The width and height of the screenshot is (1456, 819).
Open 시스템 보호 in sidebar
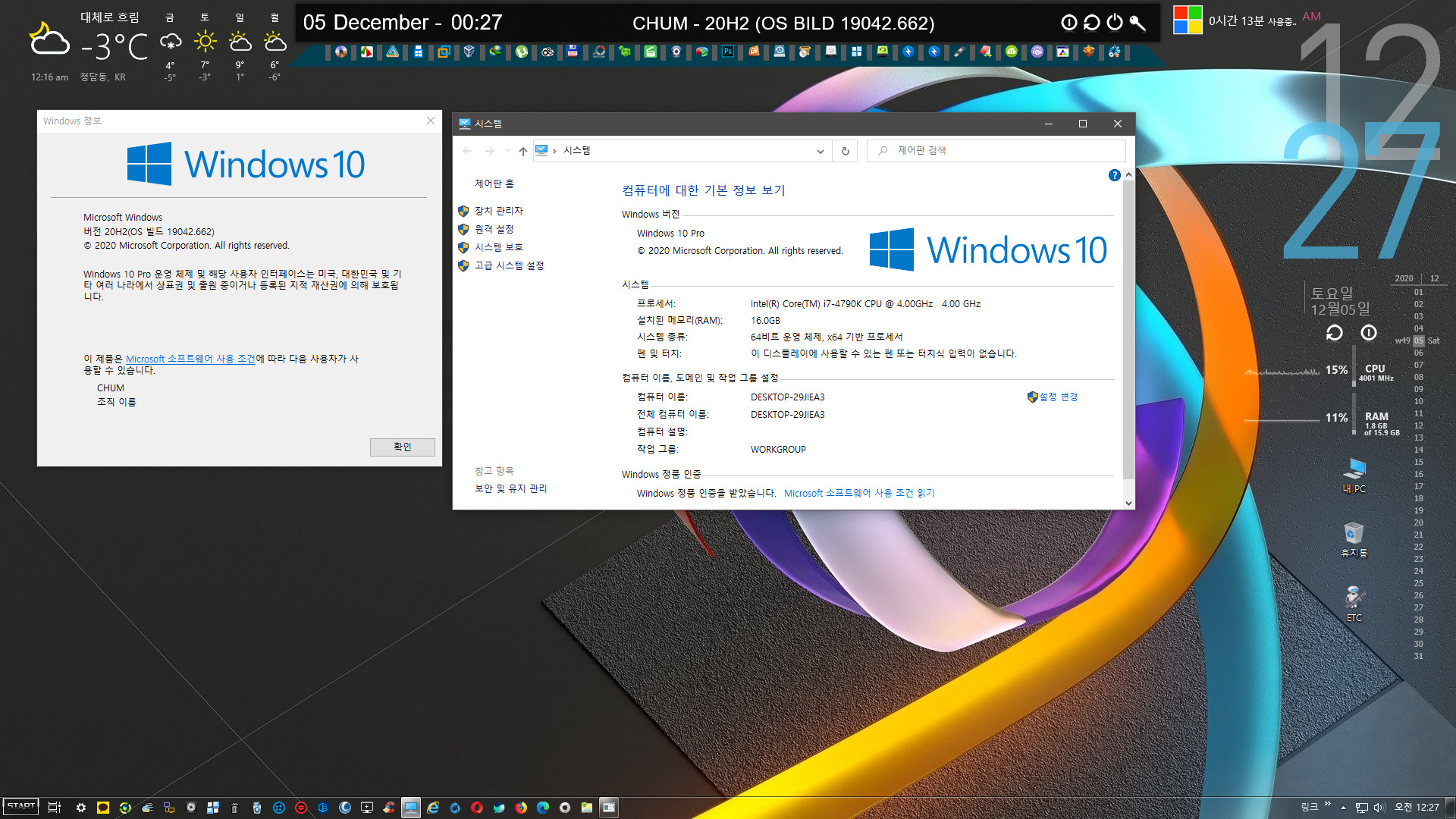click(498, 247)
